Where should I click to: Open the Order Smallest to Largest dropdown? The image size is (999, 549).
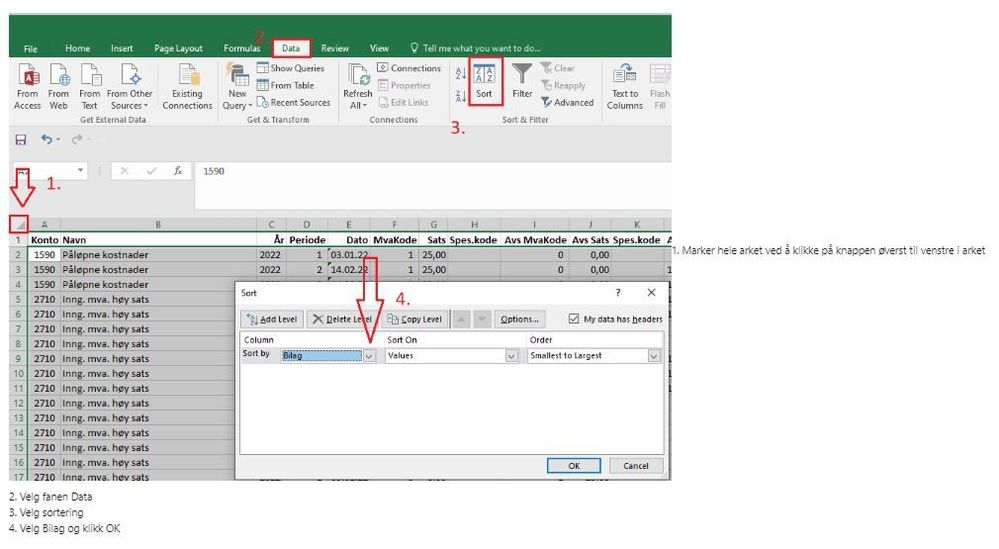654,356
